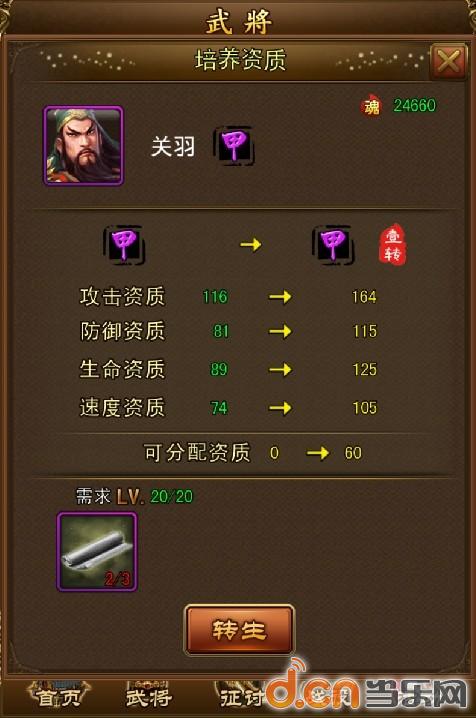
Task: Open the 征讨 campaign tab
Action: tap(241, 696)
